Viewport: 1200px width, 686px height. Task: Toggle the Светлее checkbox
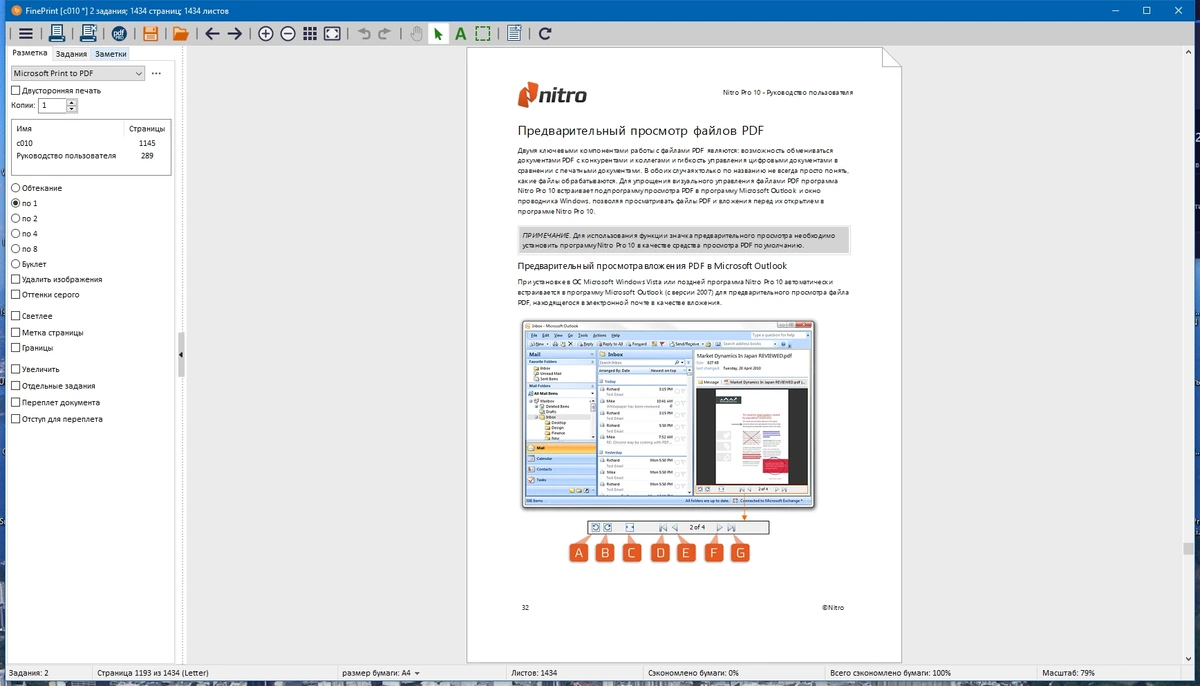click(x=15, y=316)
